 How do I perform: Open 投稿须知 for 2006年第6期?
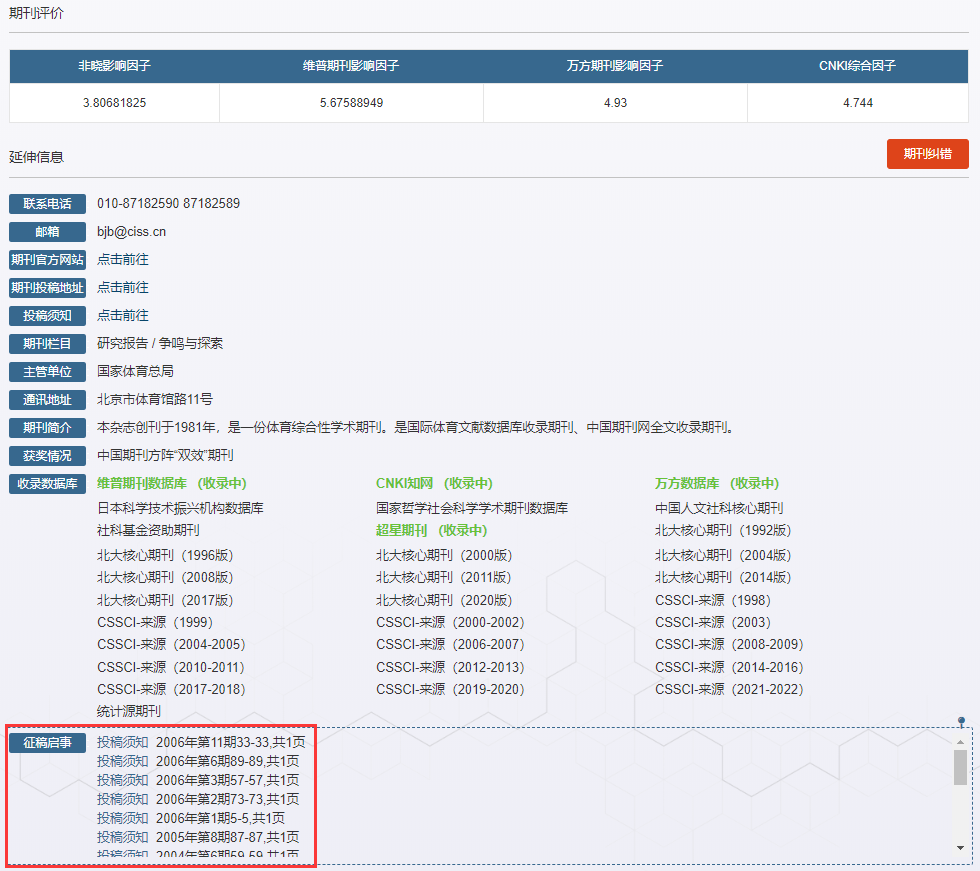tap(122, 762)
